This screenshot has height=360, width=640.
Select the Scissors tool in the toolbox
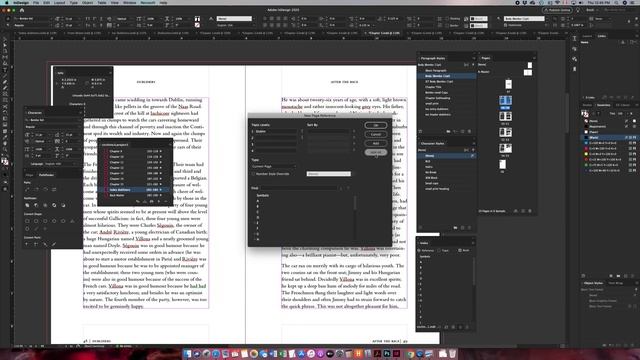[x=5, y=107]
